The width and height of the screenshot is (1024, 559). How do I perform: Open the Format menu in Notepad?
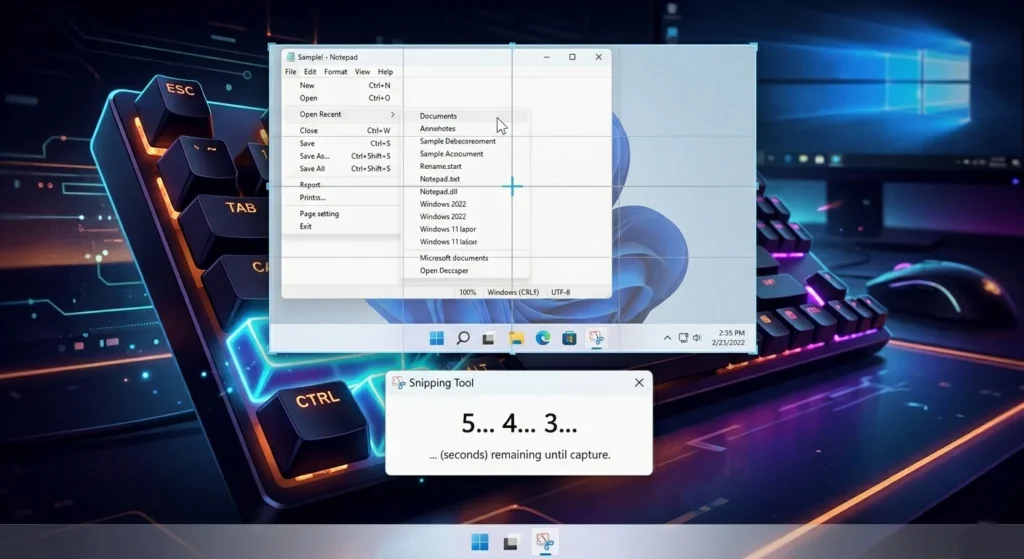point(336,72)
